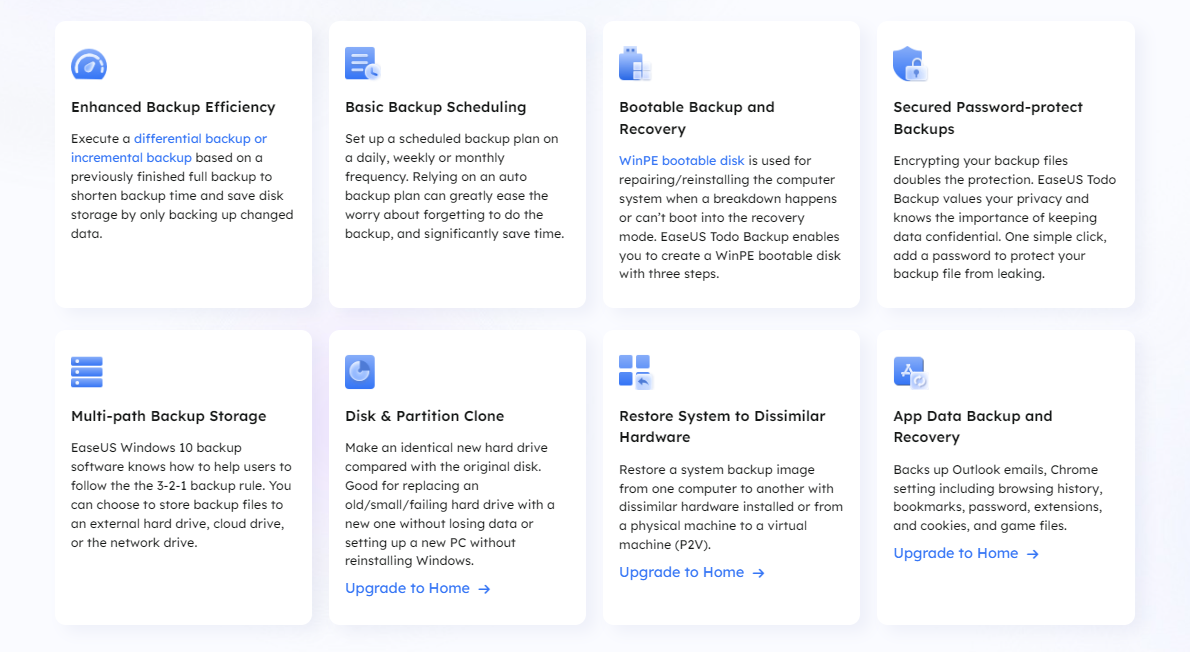The height and width of the screenshot is (652, 1190).
Task: Click the Multi-path Backup Storage heading
Action: pos(168,416)
